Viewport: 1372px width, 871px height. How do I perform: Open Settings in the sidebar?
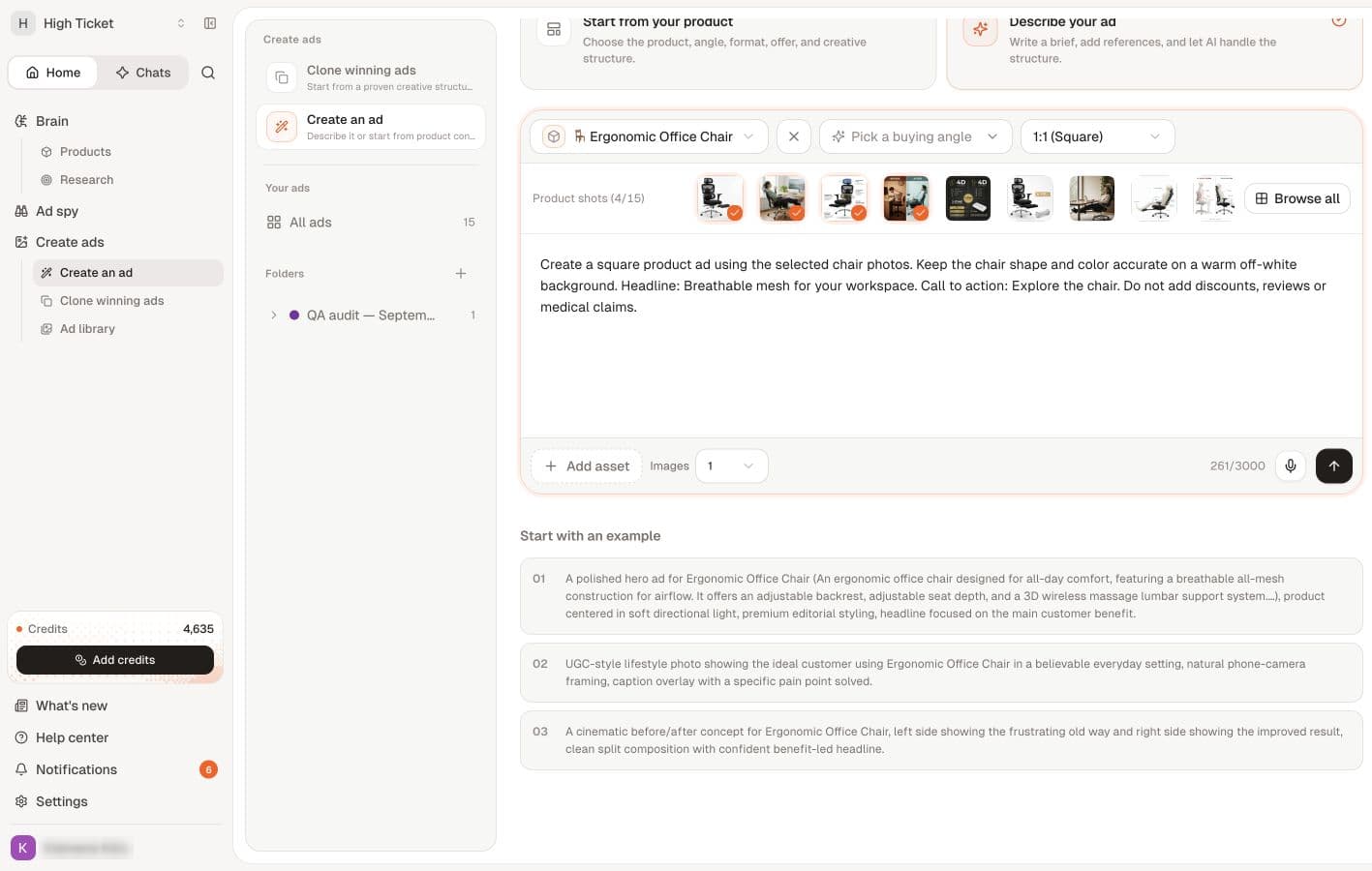[116, 801]
